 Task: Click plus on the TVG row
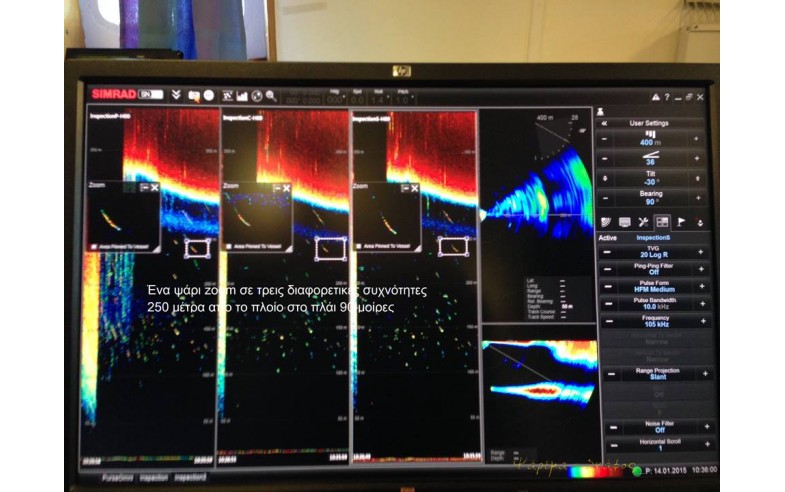pos(700,252)
